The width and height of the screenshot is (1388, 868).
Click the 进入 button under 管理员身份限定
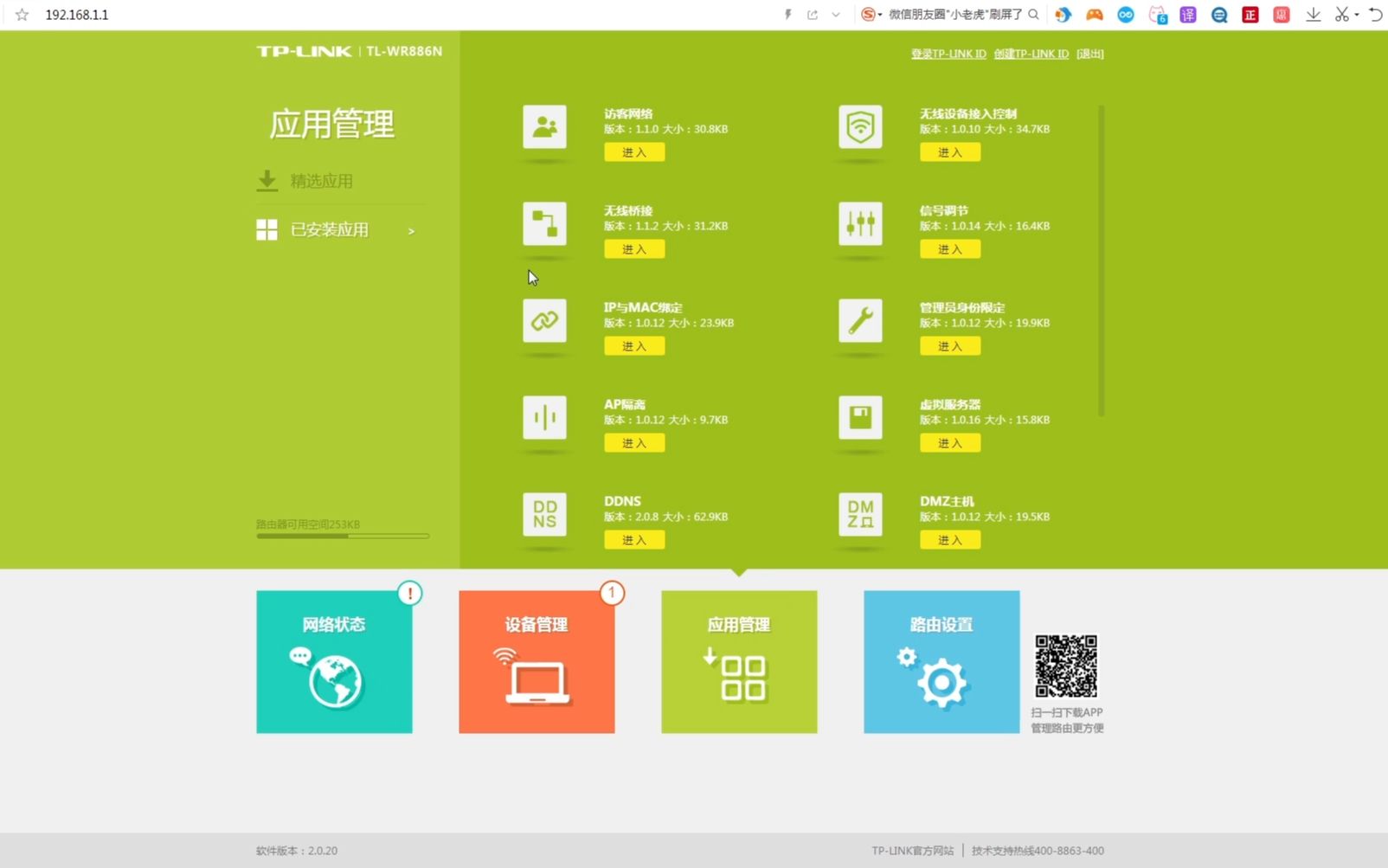tap(950, 346)
